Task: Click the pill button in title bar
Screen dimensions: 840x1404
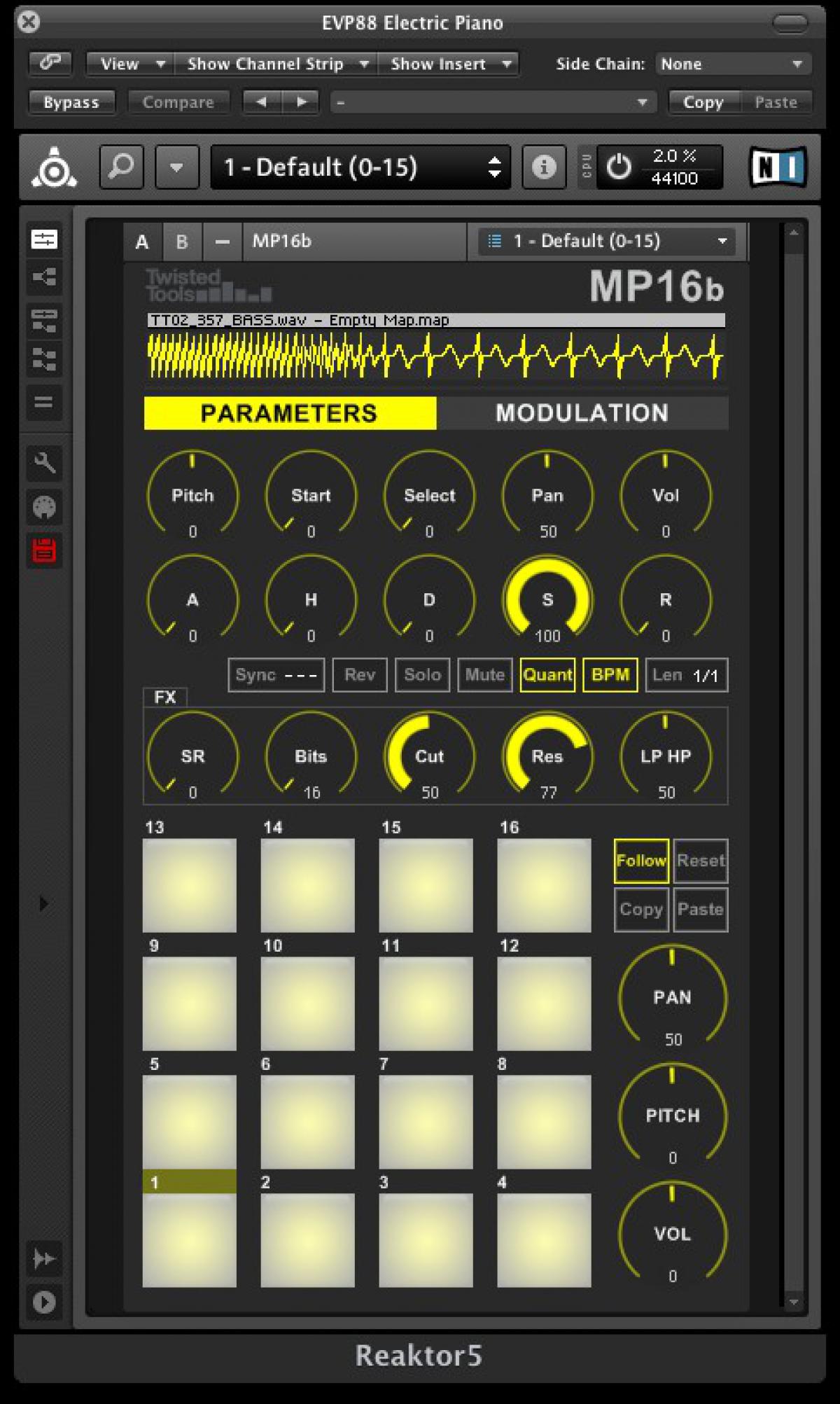Action: [790, 23]
